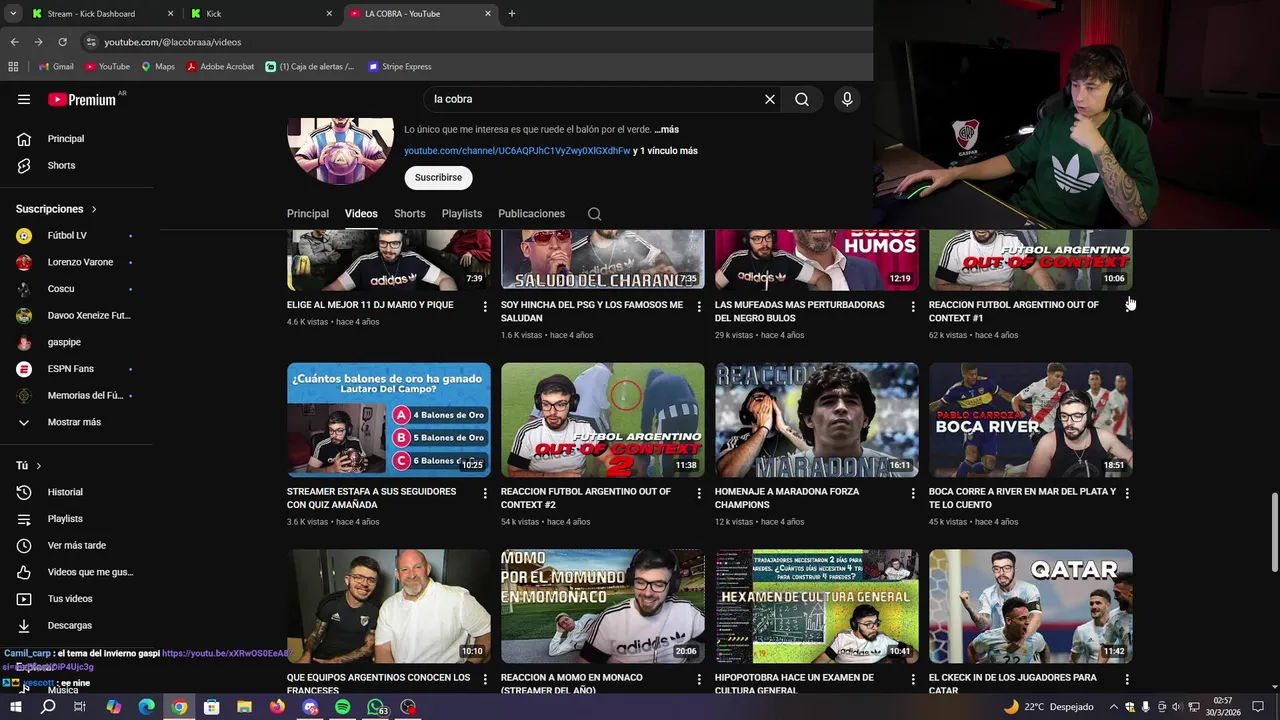Open options for ELIGE AL MEJOR 11 video
This screenshot has width=1280, height=720.
tap(485, 306)
